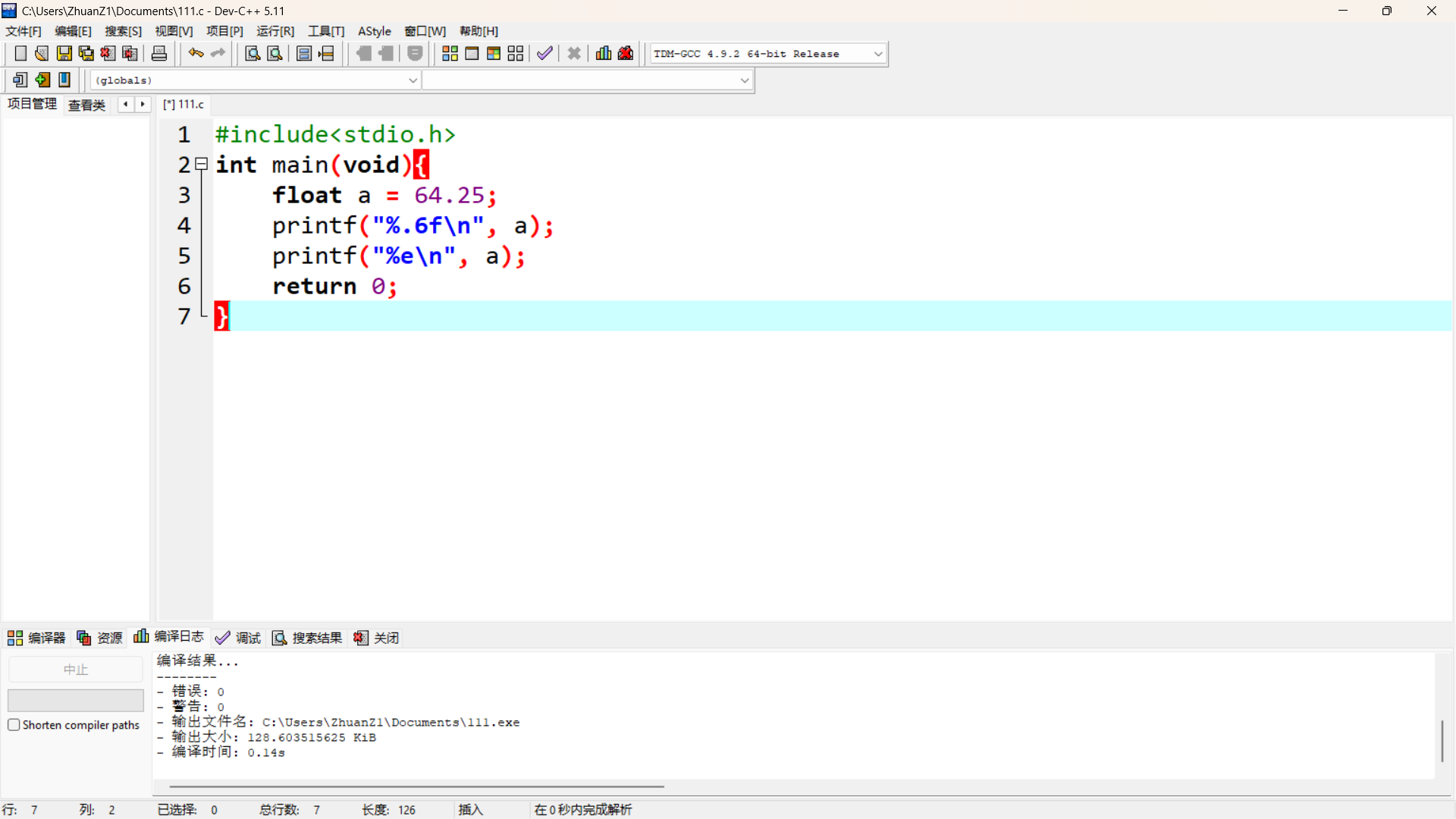Image resolution: width=1456 pixels, height=819 pixels.
Task: Click the Compile & Run icon
Action: tap(494, 53)
